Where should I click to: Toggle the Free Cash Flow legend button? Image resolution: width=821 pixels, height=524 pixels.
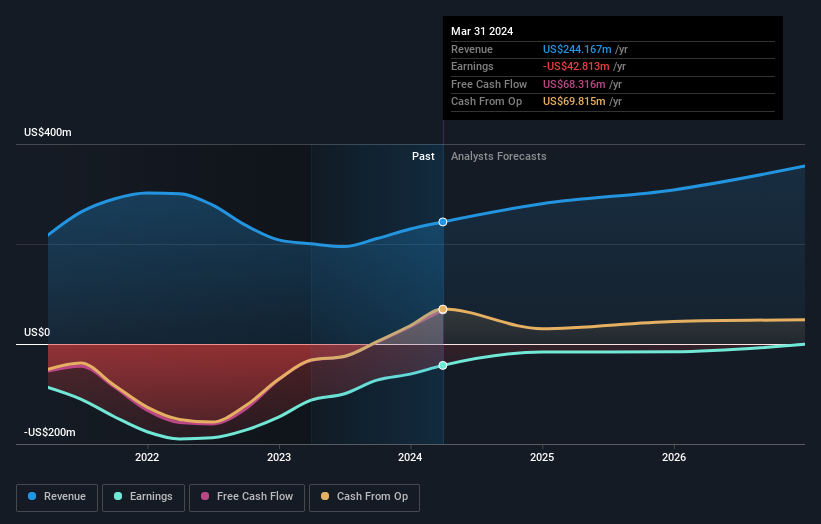[247, 497]
